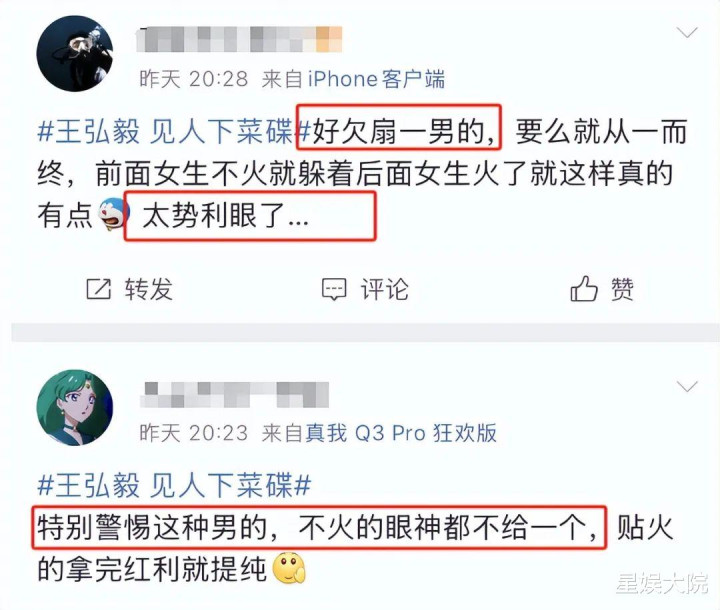This screenshot has height=610, width=720.
Task: Open the first #王弘毅 见人下菜碟# hashtag
Action: coord(174,131)
